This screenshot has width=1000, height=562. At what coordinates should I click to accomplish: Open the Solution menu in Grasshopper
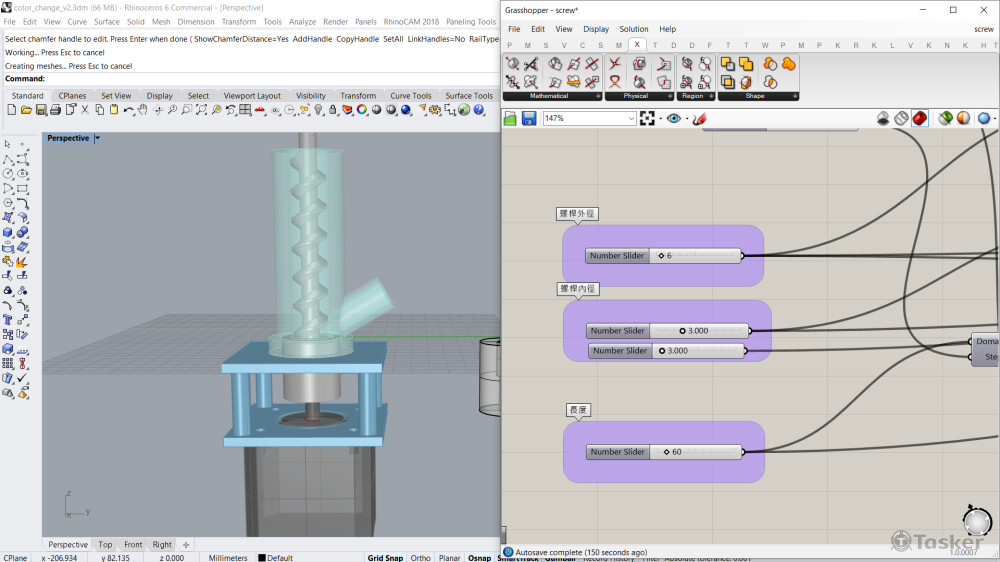633,29
